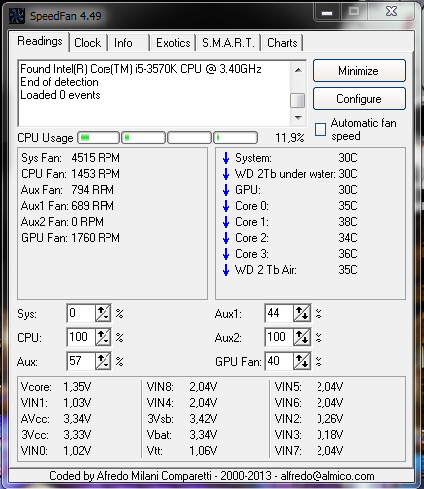424x489 pixels.
Task: Enable the Automatic fan speed checkbox
Action: point(320,129)
